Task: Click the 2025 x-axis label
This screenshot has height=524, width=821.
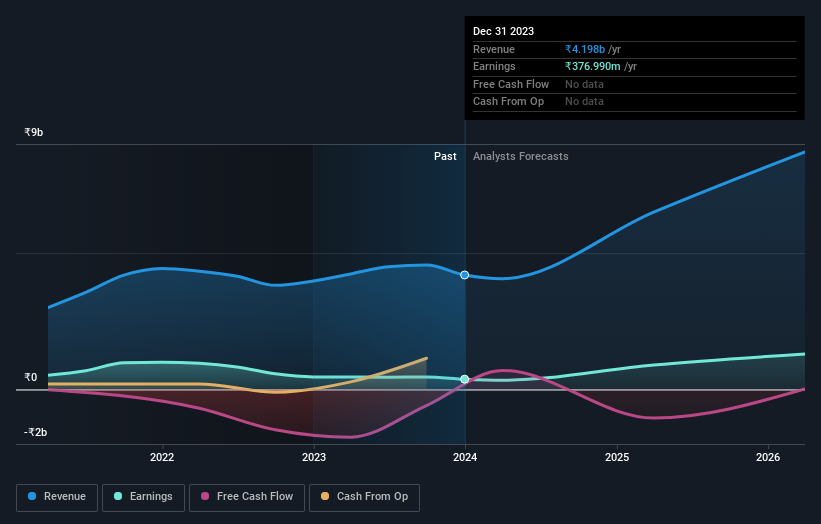Action: [617, 457]
